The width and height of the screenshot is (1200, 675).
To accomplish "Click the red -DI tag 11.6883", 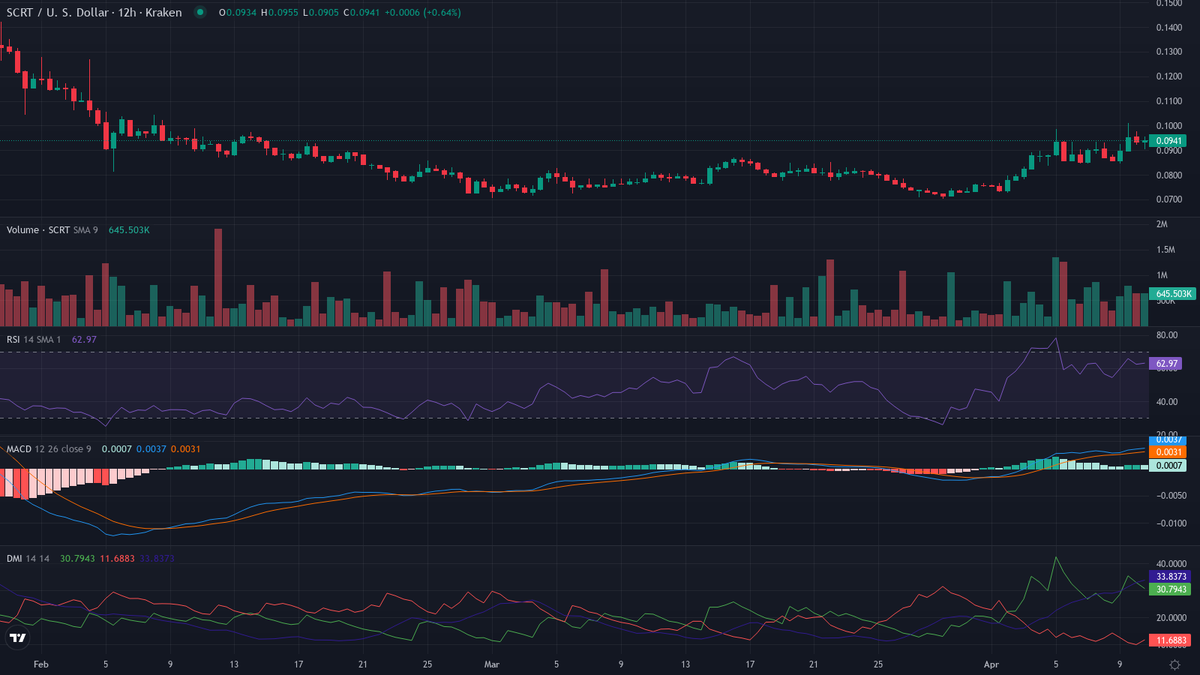I will (x=1169, y=639).
